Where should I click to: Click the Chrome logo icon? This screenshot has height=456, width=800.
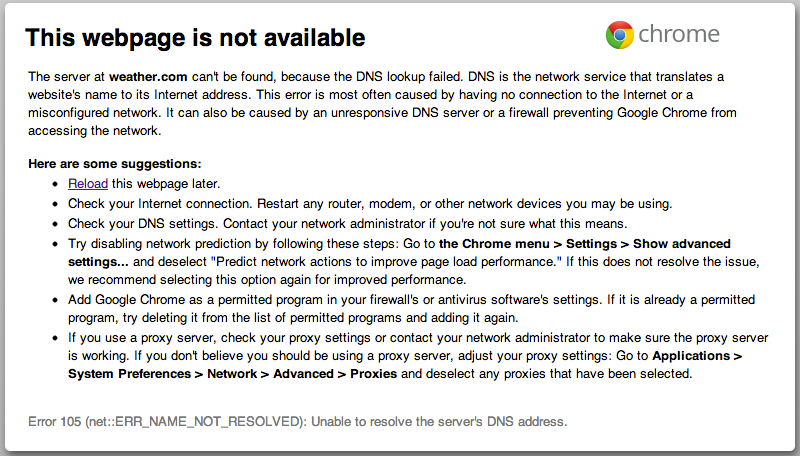[619, 35]
